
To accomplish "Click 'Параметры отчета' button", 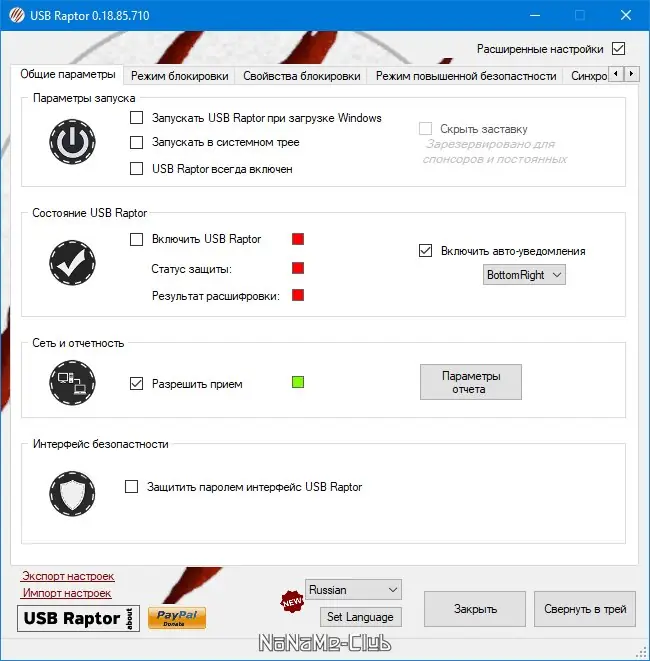I will pos(471,382).
